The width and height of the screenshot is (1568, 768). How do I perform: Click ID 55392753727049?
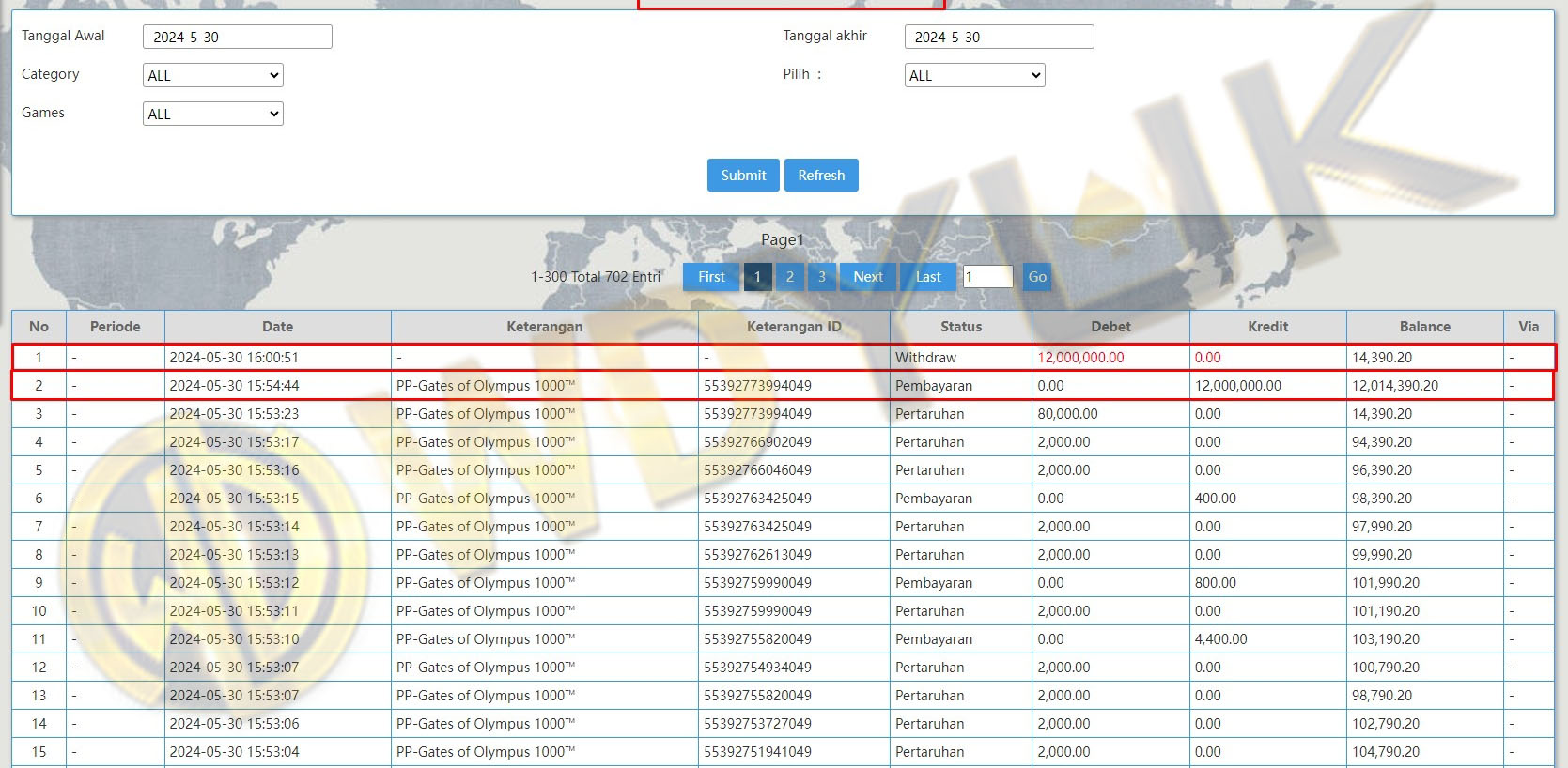757,724
